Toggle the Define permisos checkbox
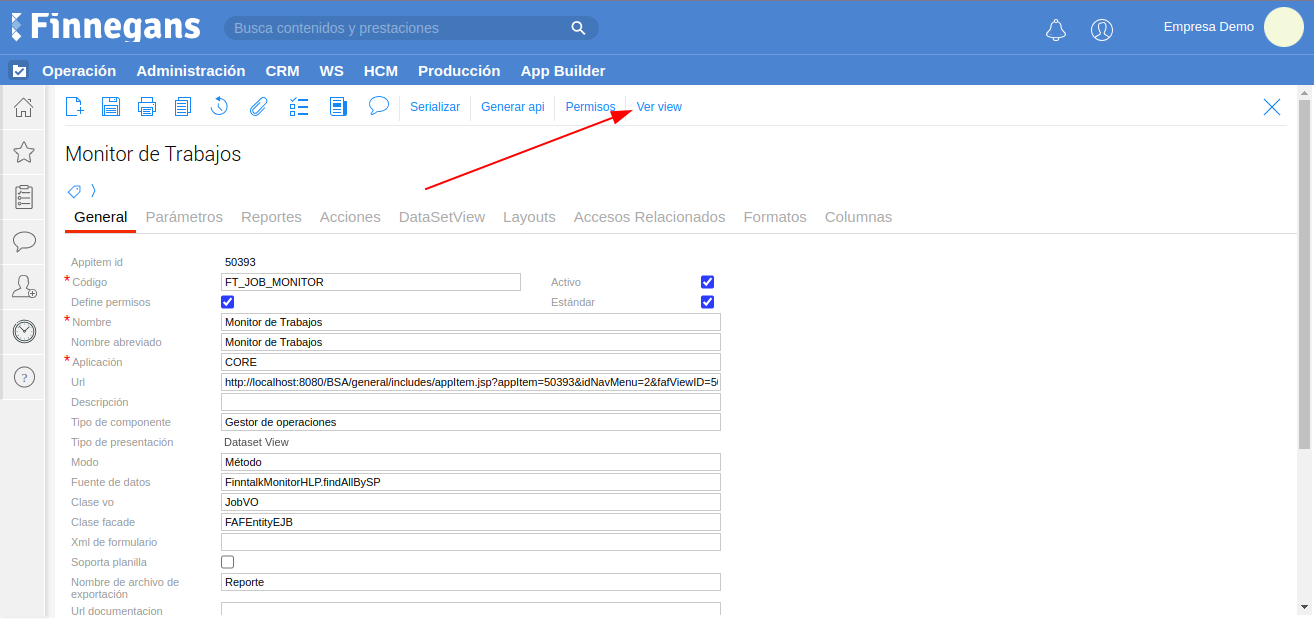Image resolution: width=1314 pixels, height=619 pixels. 228,302
